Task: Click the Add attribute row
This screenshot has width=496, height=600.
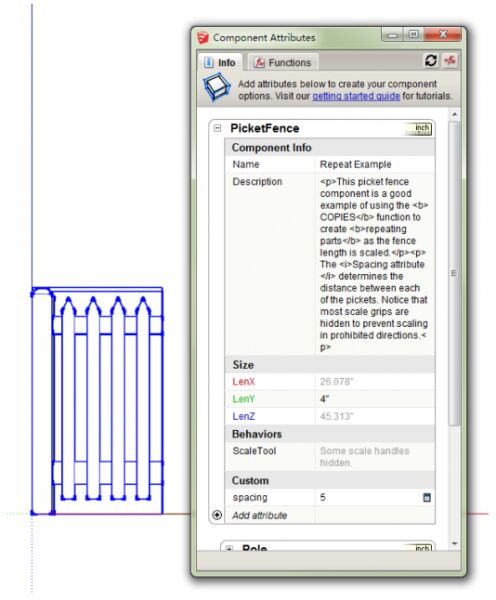Action: tap(330, 515)
